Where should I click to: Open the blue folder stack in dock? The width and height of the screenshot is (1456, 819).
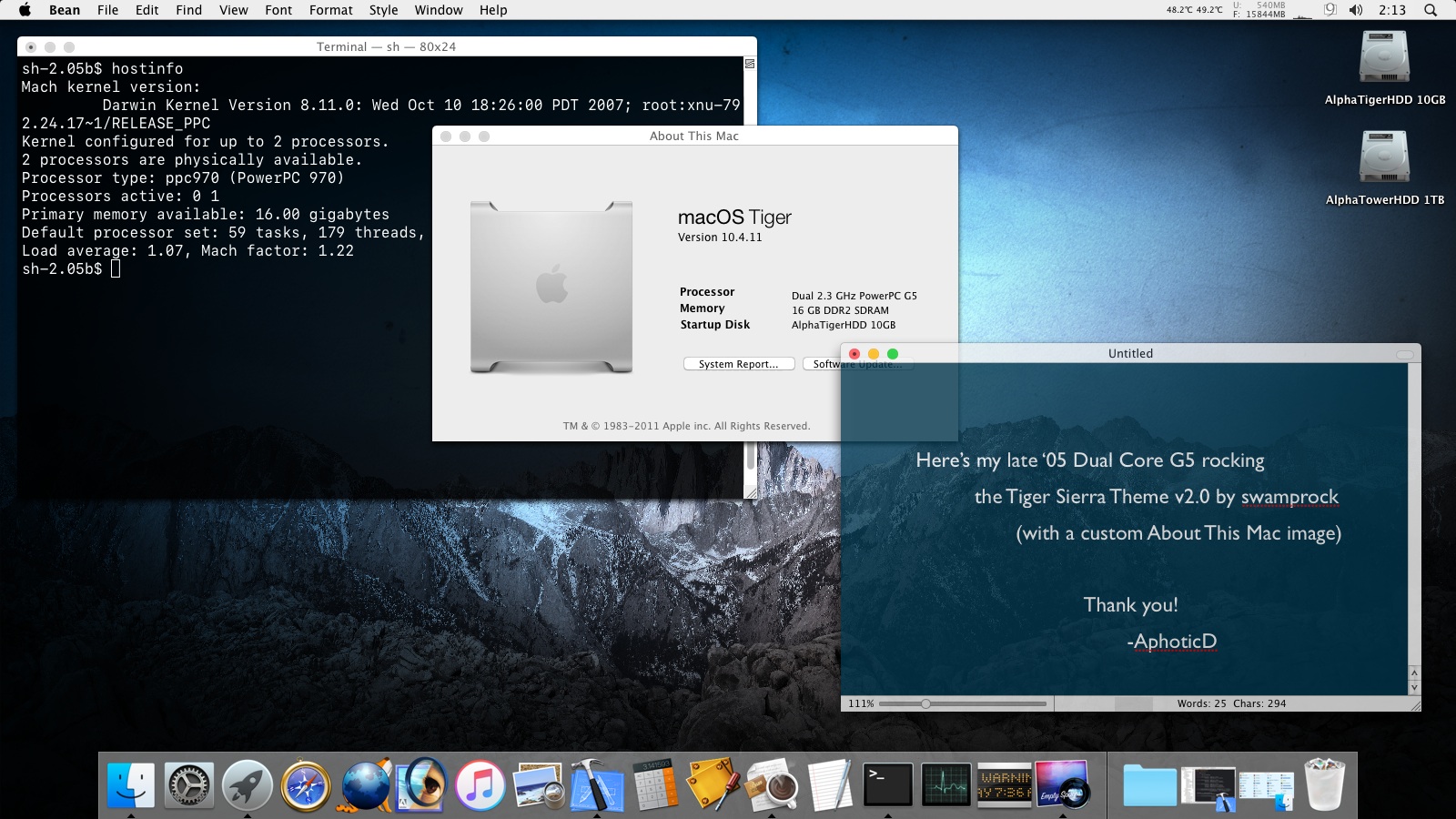(x=1149, y=784)
